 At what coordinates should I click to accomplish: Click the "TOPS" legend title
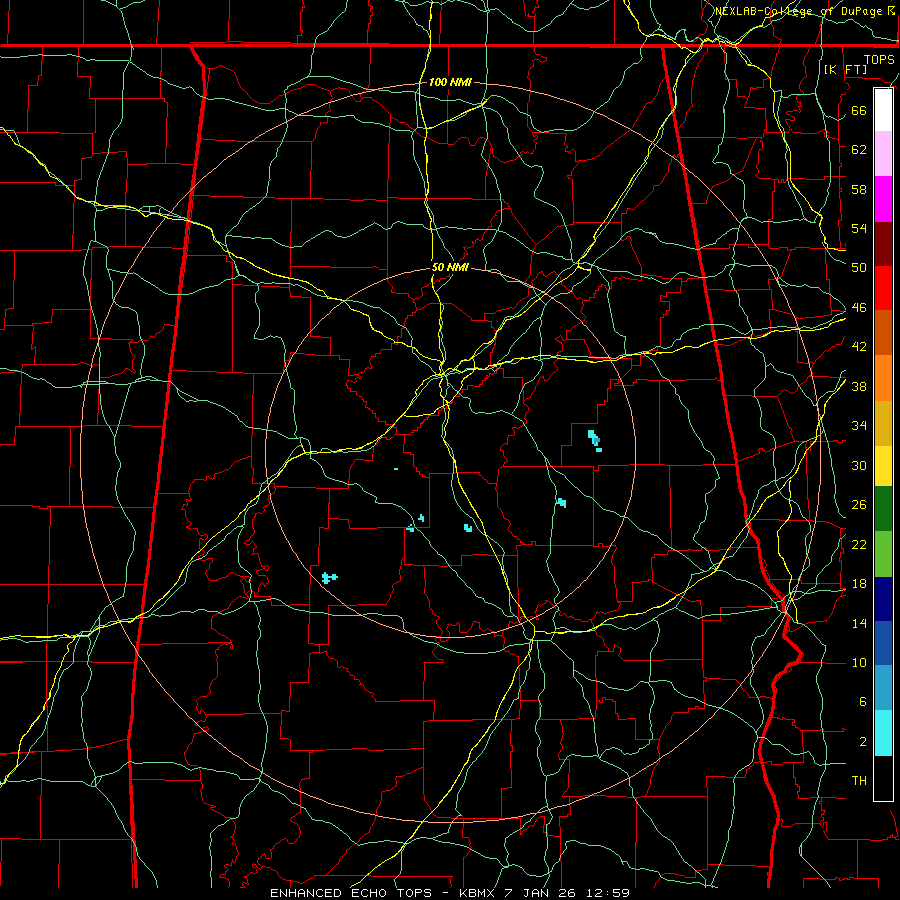[x=879, y=59]
